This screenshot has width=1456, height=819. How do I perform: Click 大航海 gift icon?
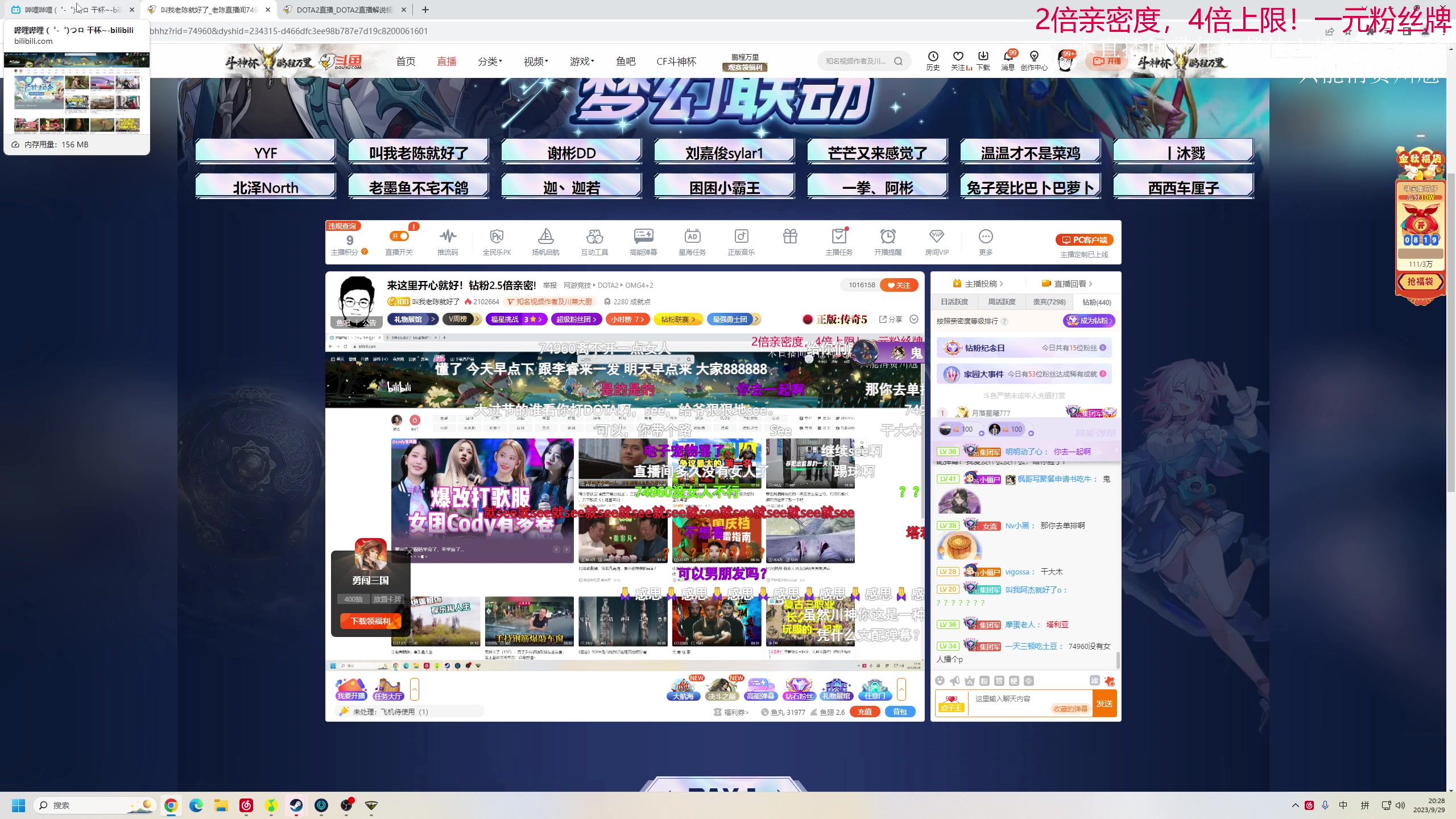coord(683,689)
